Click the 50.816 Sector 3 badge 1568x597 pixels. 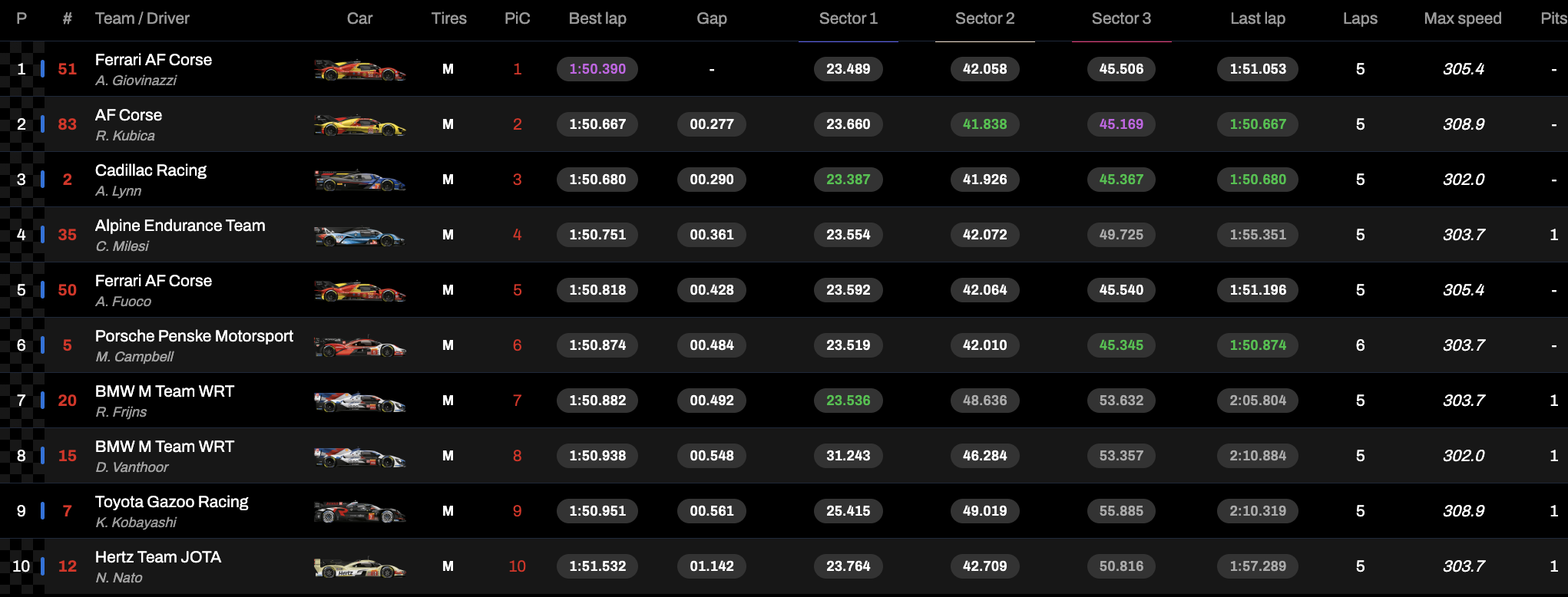[1122, 566]
